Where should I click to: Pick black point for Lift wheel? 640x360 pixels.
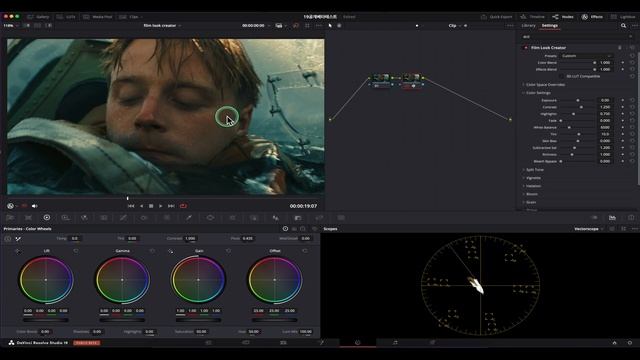pyautogui.click(x=17, y=251)
